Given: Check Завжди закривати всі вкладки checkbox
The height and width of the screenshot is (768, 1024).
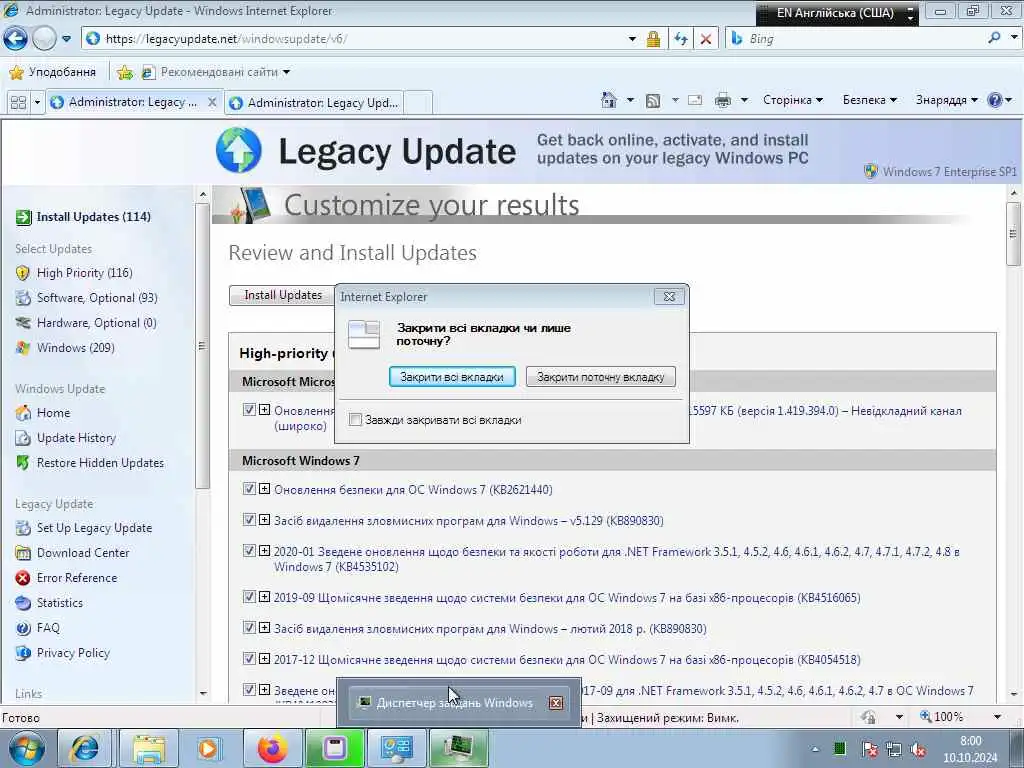Looking at the screenshot, I should point(355,420).
